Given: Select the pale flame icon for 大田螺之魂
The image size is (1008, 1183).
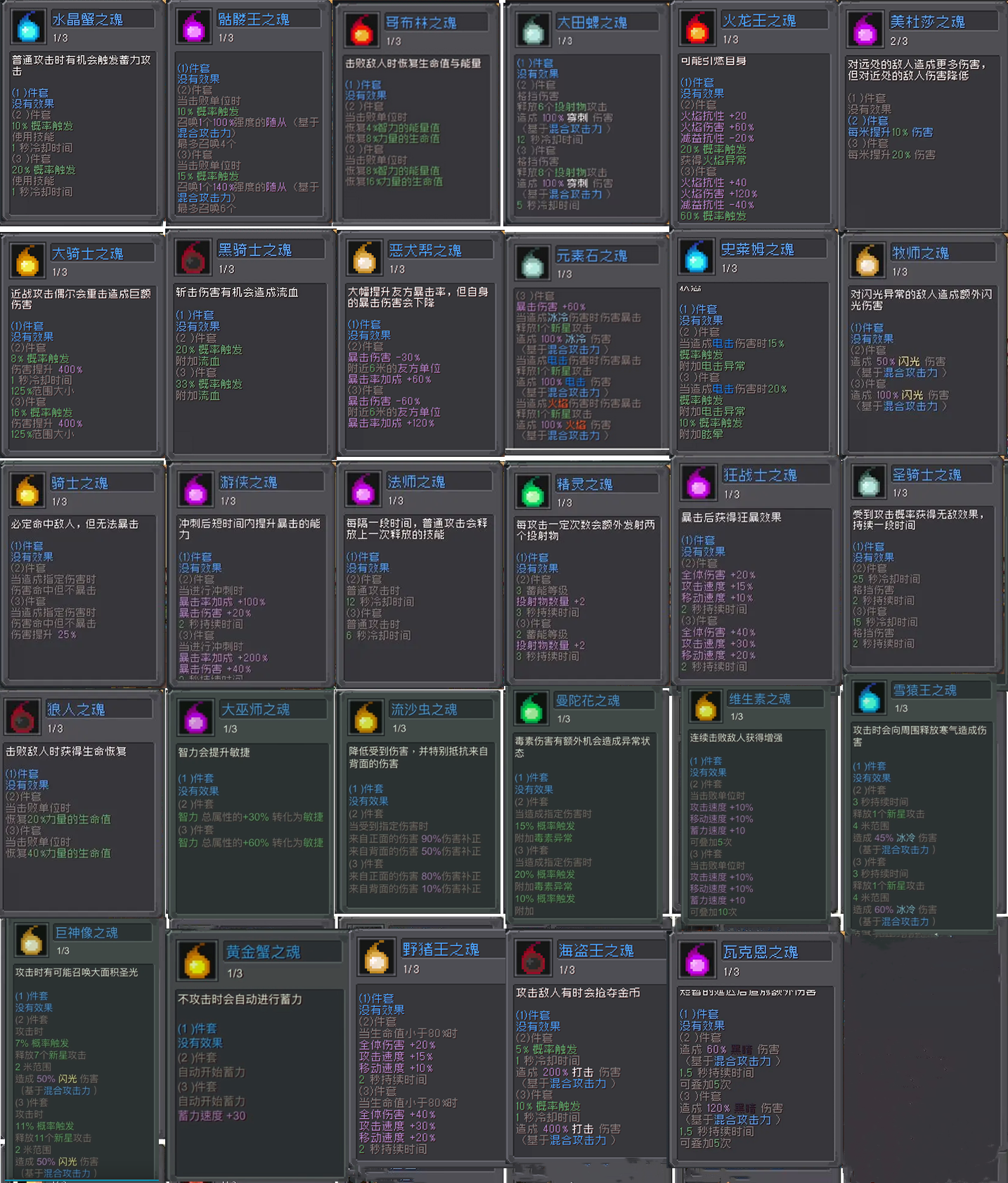Looking at the screenshot, I should 533,30.
